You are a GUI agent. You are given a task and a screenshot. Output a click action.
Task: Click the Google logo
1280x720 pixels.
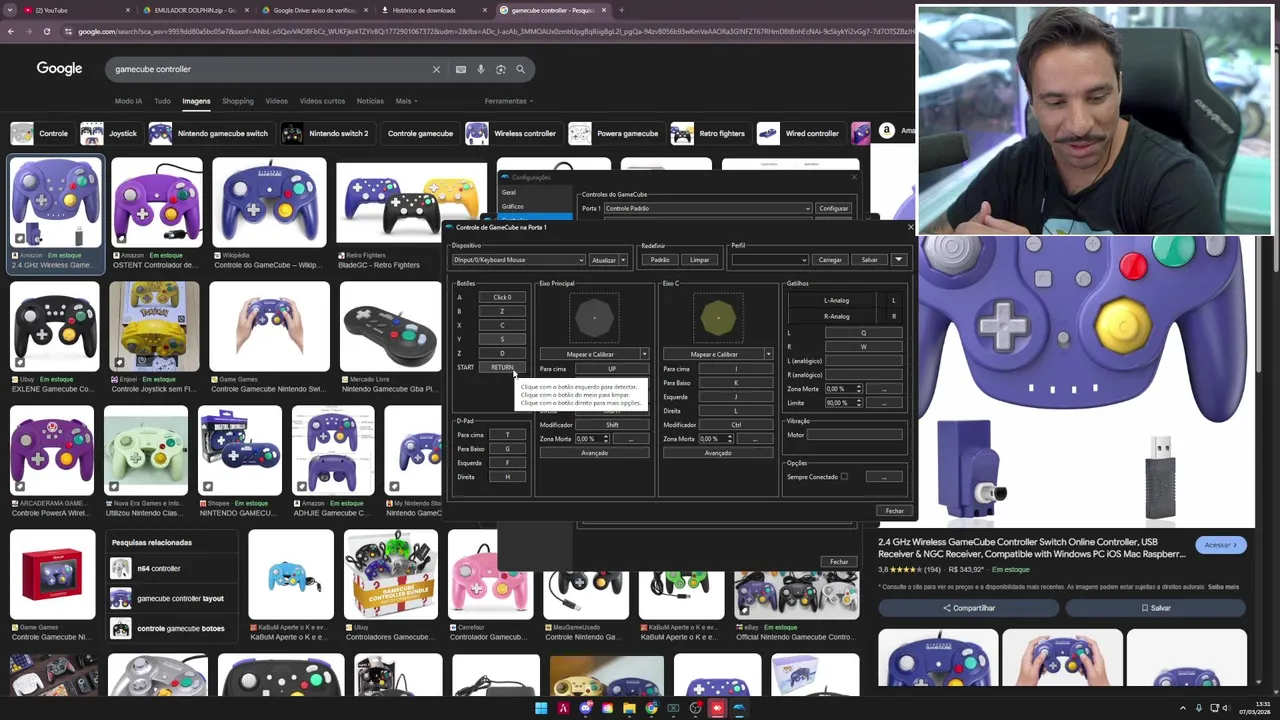[x=59, y=69]
